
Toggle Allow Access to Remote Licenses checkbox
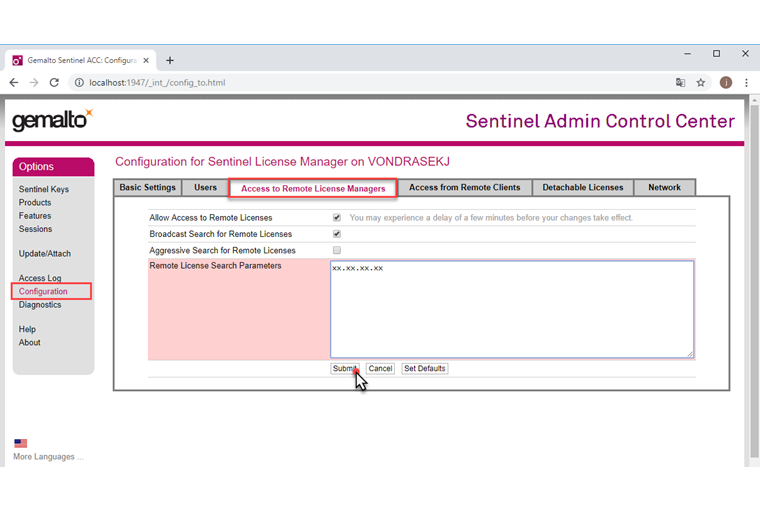[x=337, y=218]
